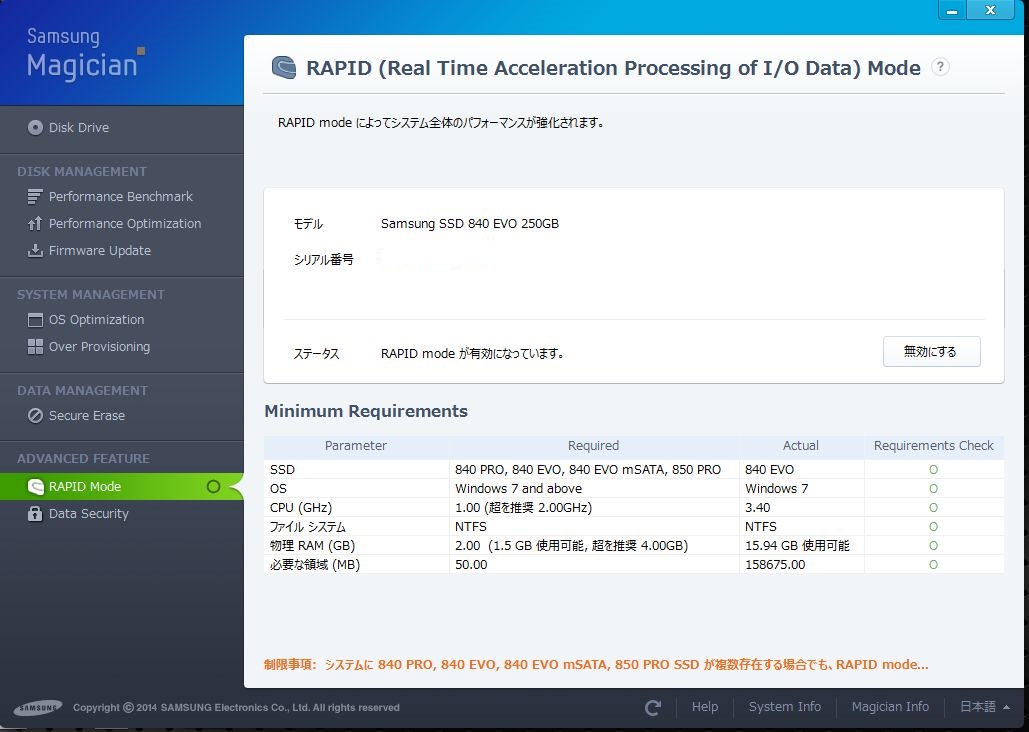Click the SSD parameter row label
1029x732 pixels.
click(282, 469)
